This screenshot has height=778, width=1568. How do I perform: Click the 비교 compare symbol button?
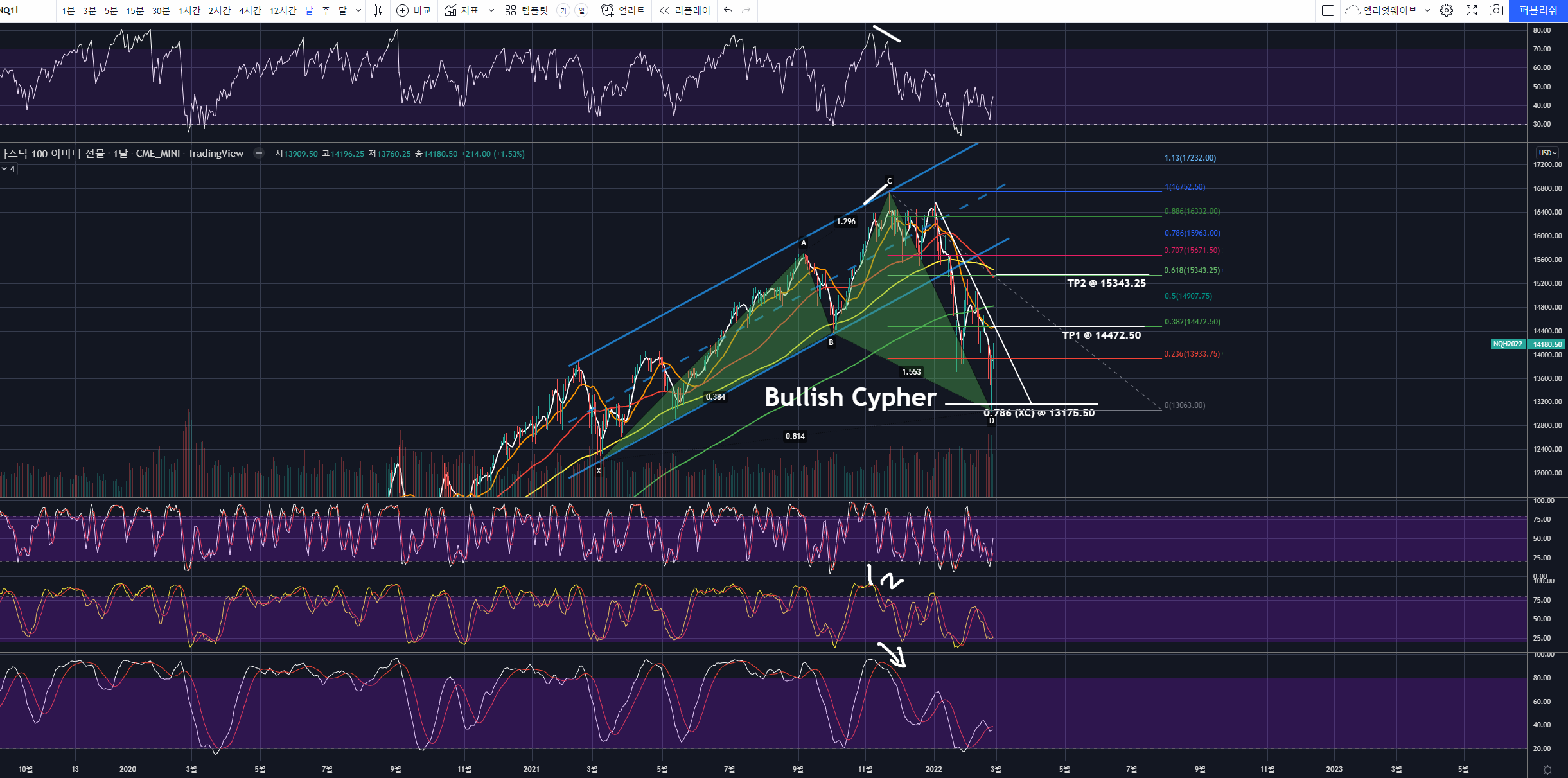[x=414, y=10]
